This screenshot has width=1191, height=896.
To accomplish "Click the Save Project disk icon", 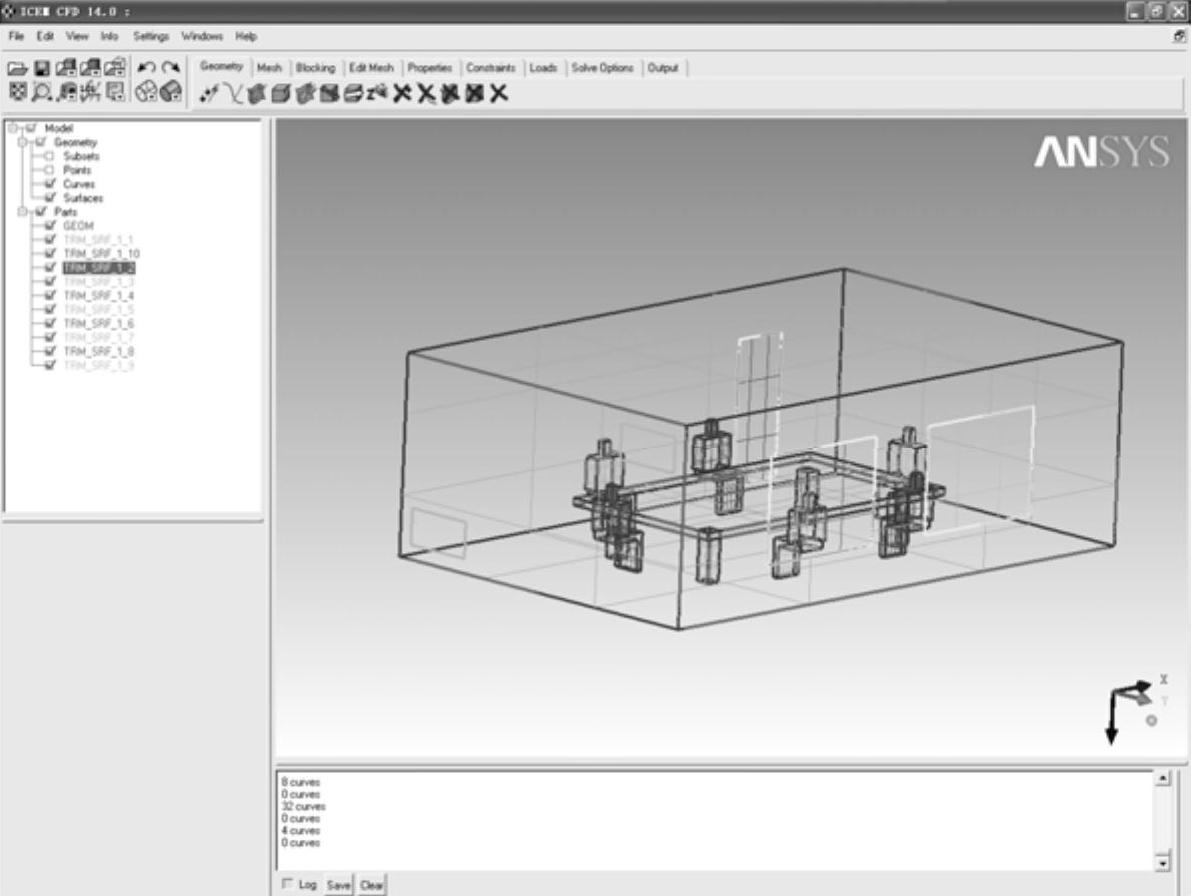I will (x=42, y=69).
